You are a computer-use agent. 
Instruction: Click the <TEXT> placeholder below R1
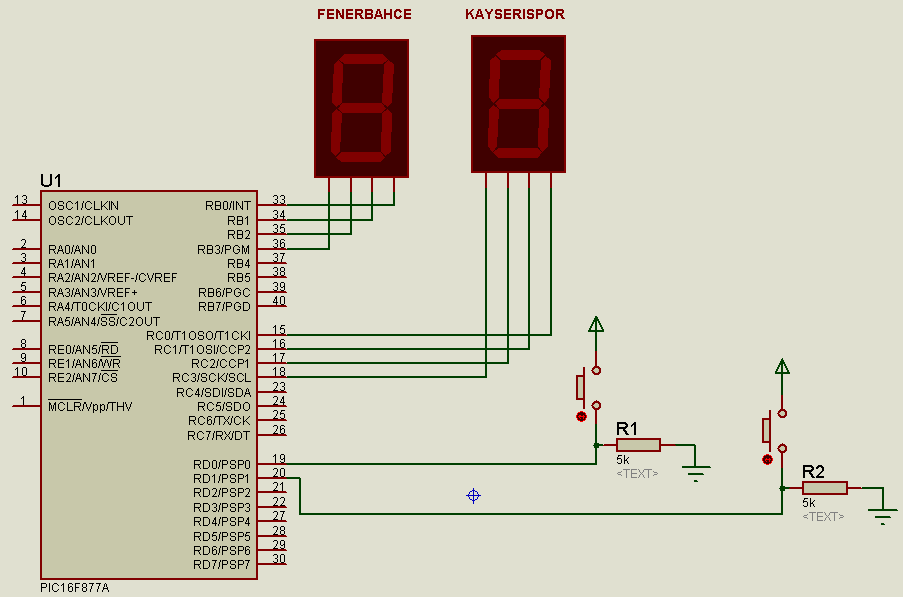coord(637,474)
